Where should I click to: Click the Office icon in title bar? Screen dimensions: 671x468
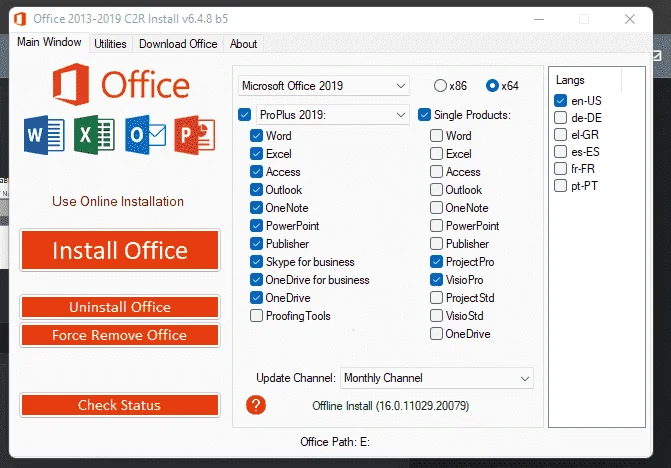20,19
